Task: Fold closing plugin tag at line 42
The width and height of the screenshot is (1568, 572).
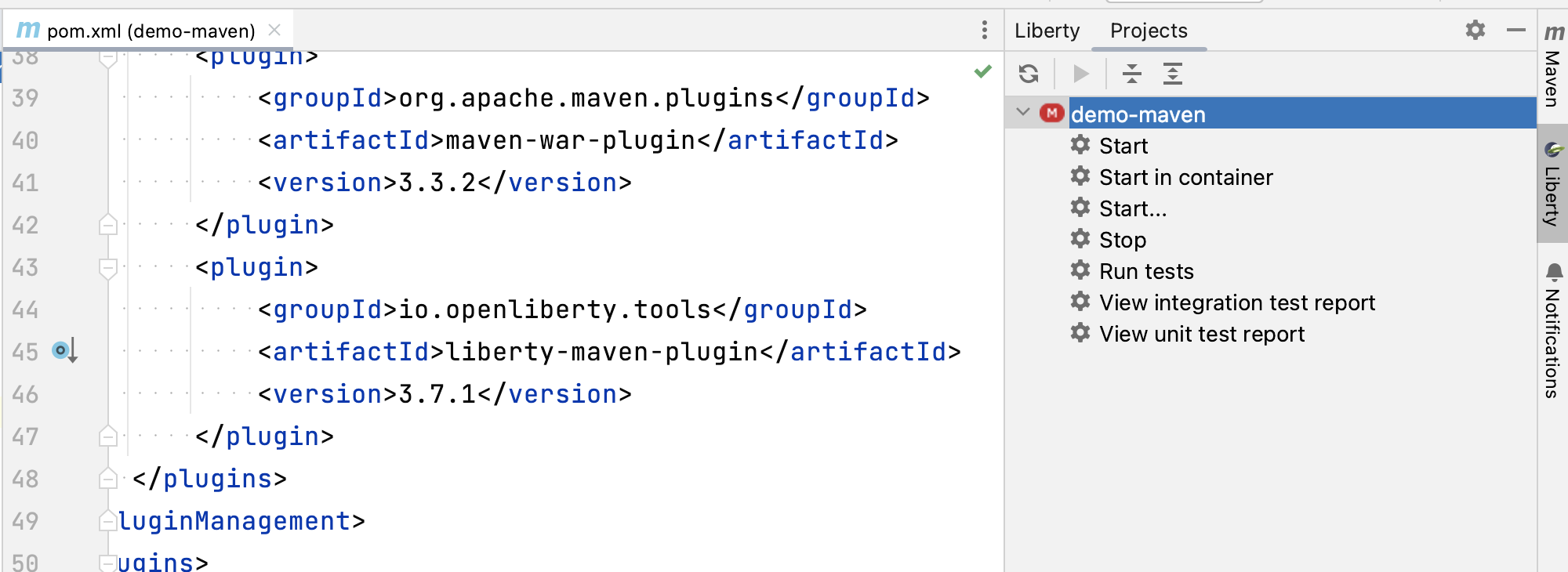Action: coord(108,225)
